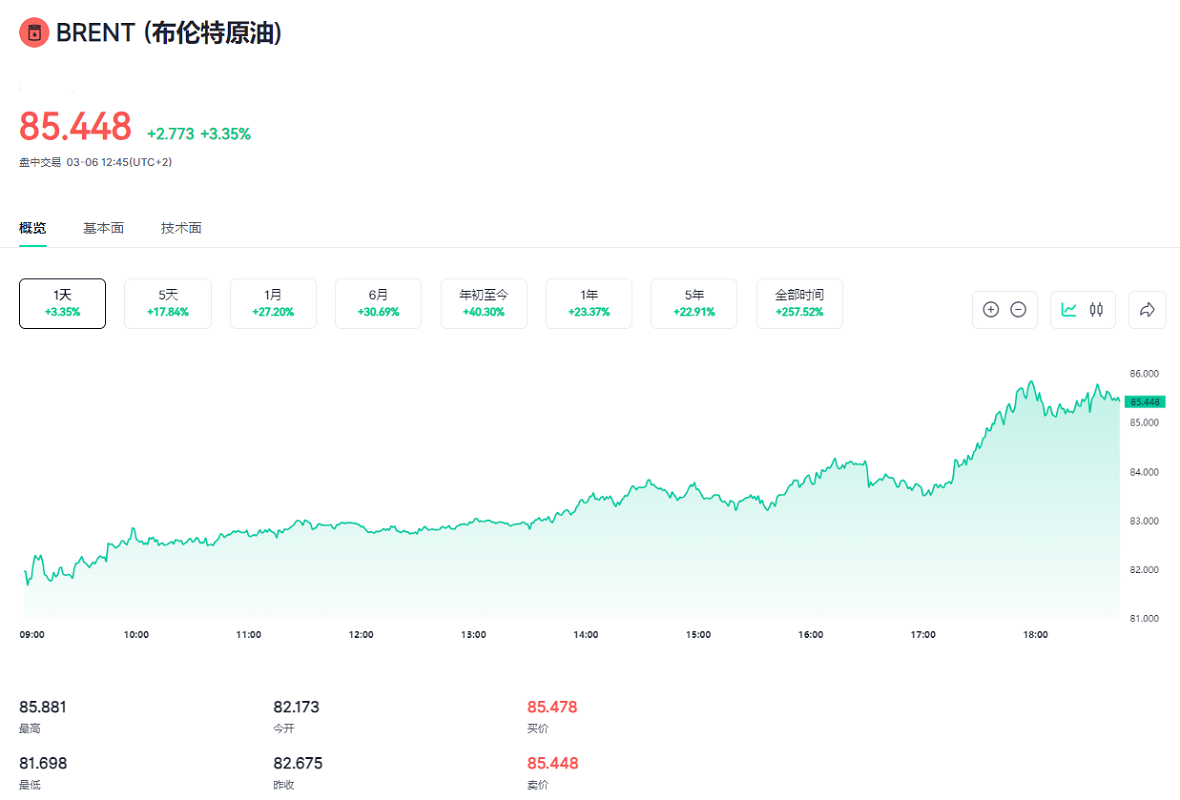Click the 17:00 marker on time axis
This screenshot has width=1180, height=800.
pos(923,634)
